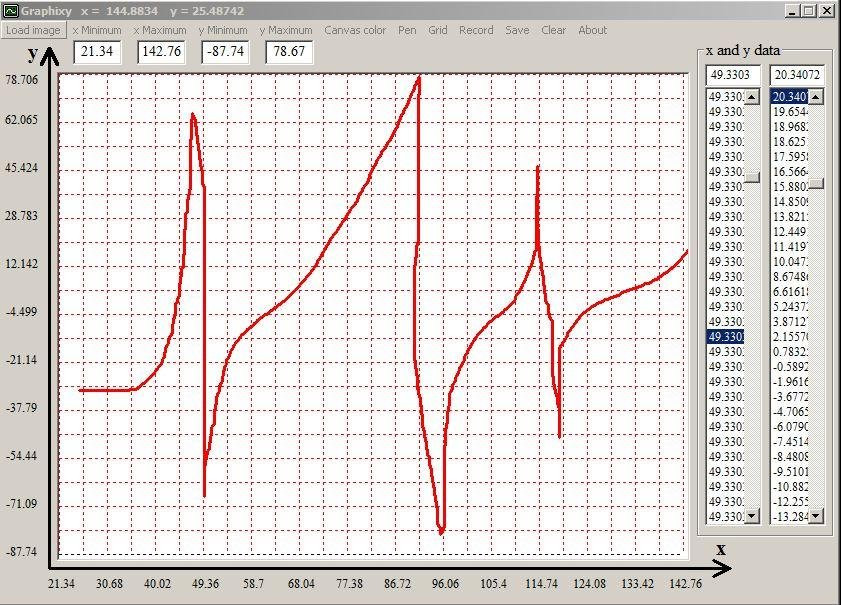
Task: Select y value 3.8712 in list
Action: point(790,322)
